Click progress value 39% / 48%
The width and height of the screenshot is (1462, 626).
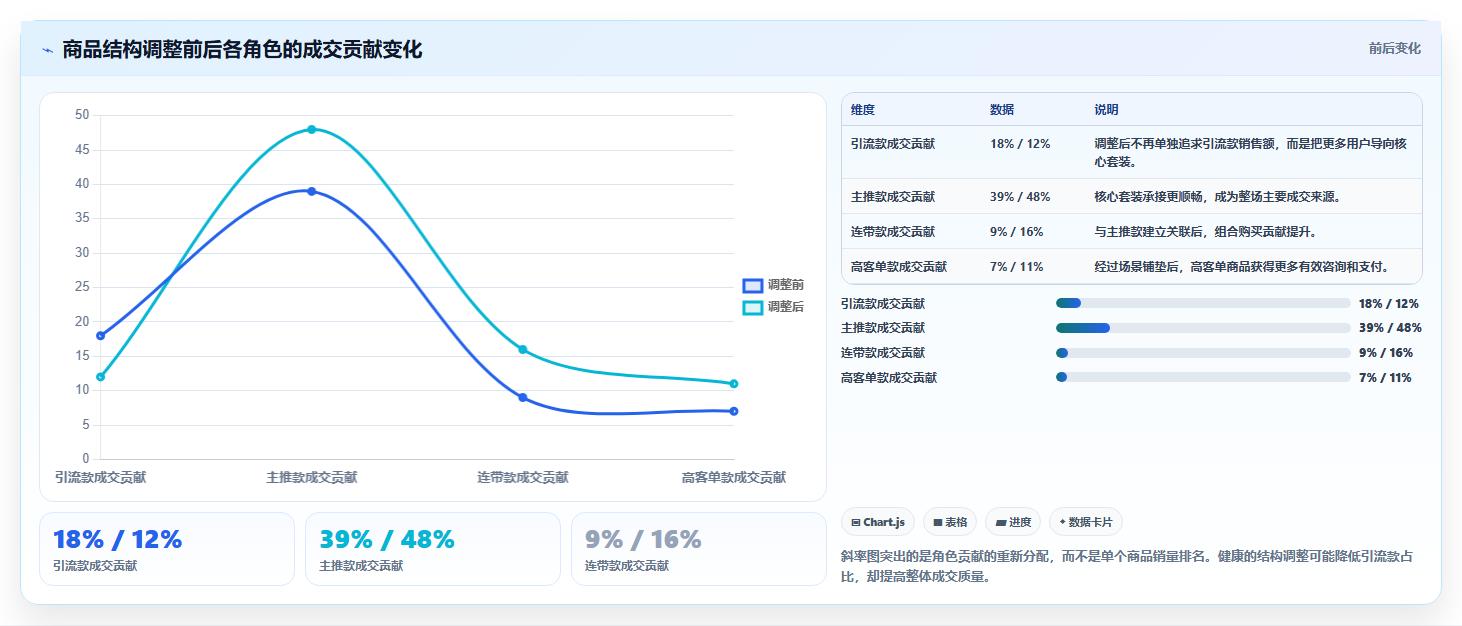pyautogui.click(x=1390, y=328)
